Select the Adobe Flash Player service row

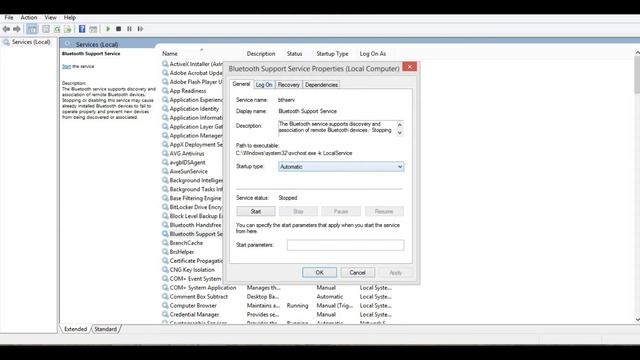tap(192, 82)
